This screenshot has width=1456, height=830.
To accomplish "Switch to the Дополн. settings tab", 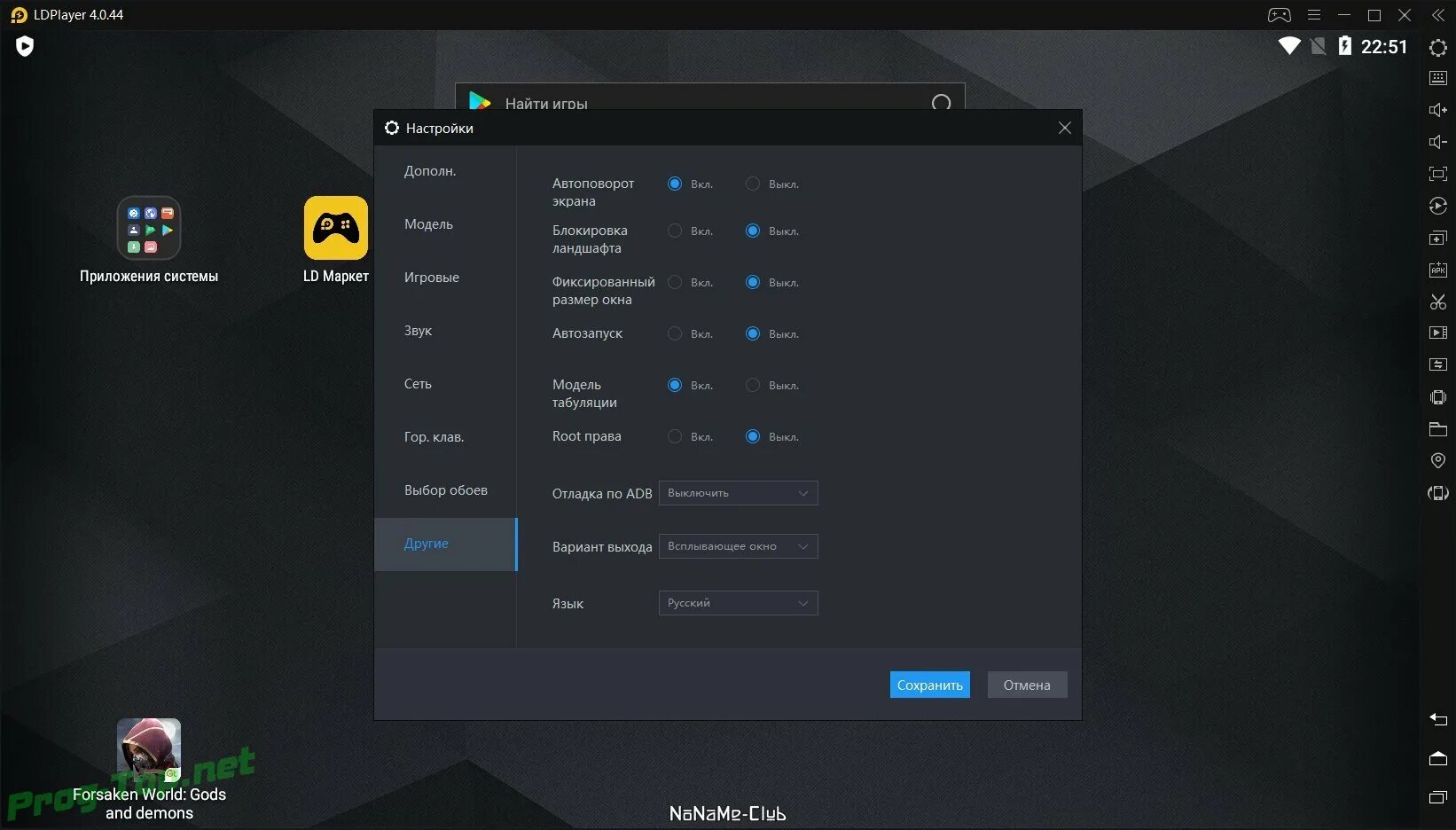I will 445,171.
